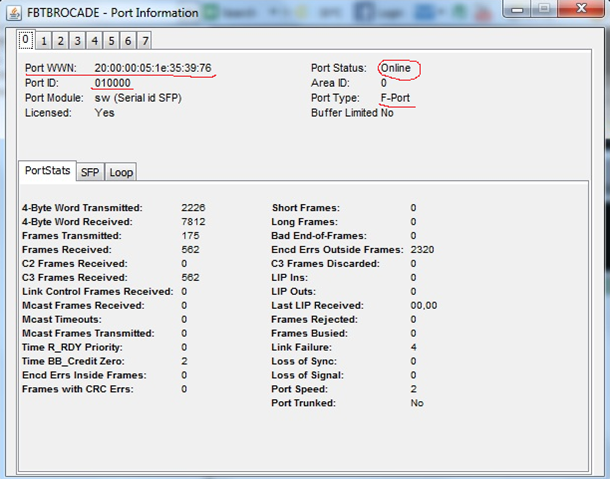Select port tab 0
Image resolution: width=610 pixels, height=479 pixels.
point(26,39)
